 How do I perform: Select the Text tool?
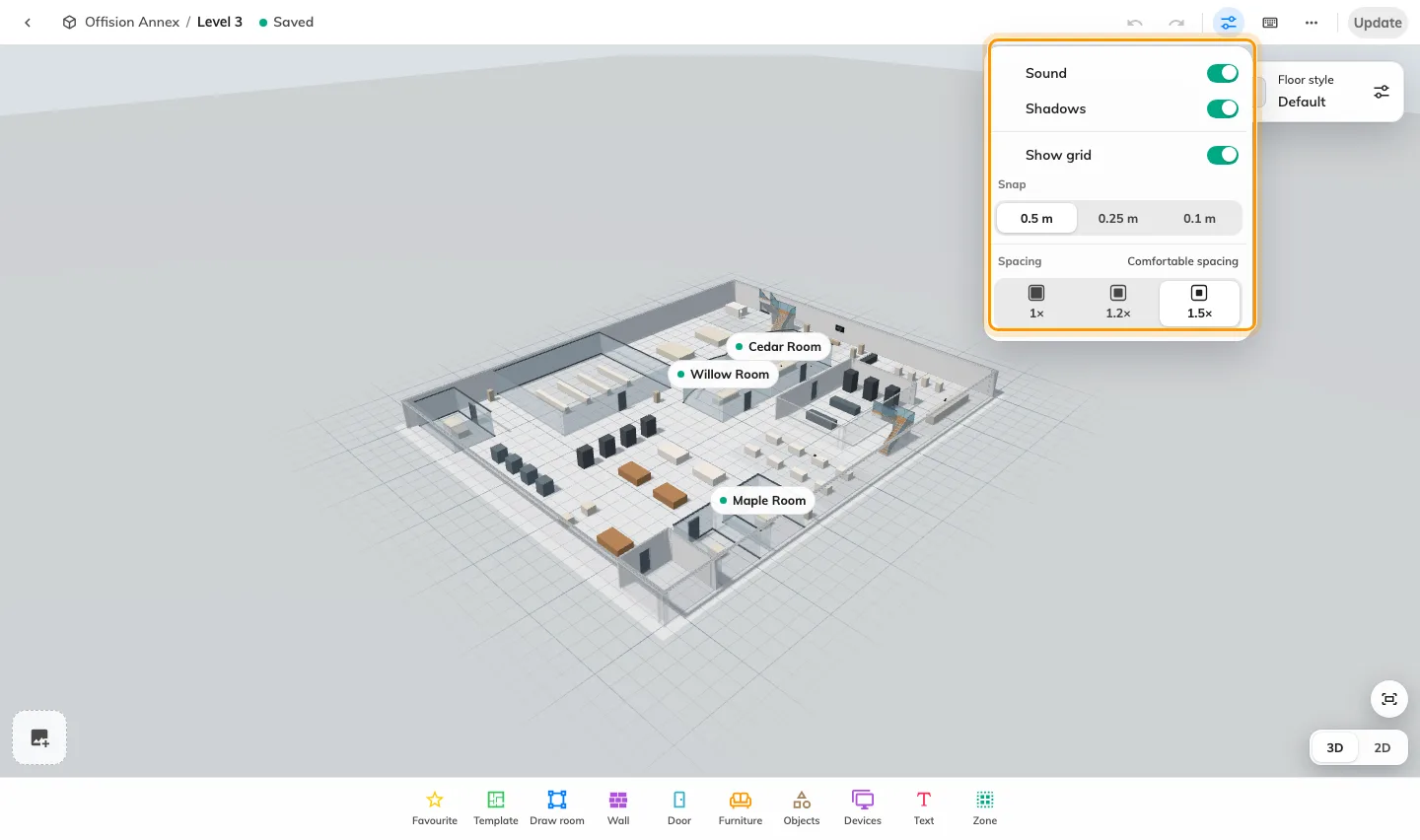click(924, 807)
